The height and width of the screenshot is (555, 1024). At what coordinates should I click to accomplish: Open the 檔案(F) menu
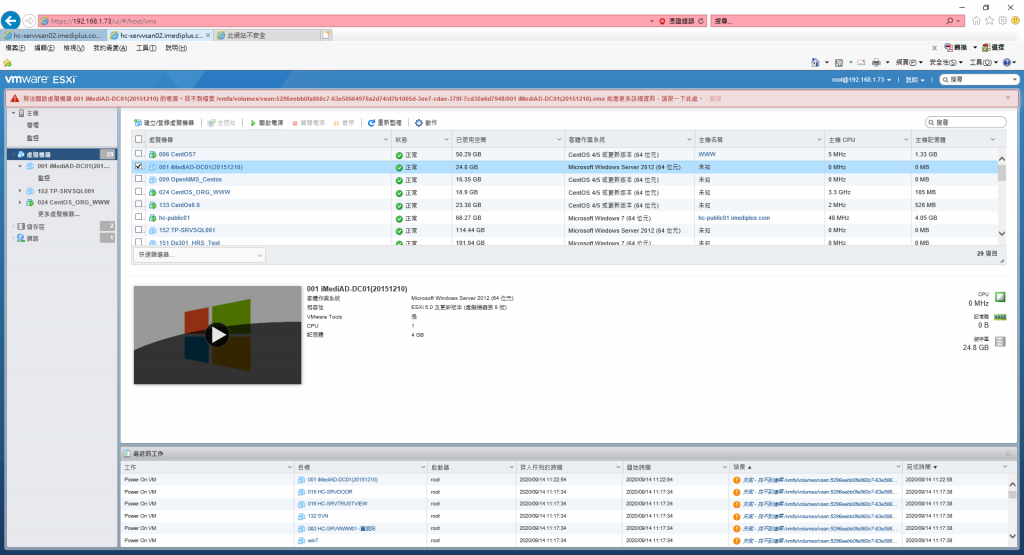(15, 48)
